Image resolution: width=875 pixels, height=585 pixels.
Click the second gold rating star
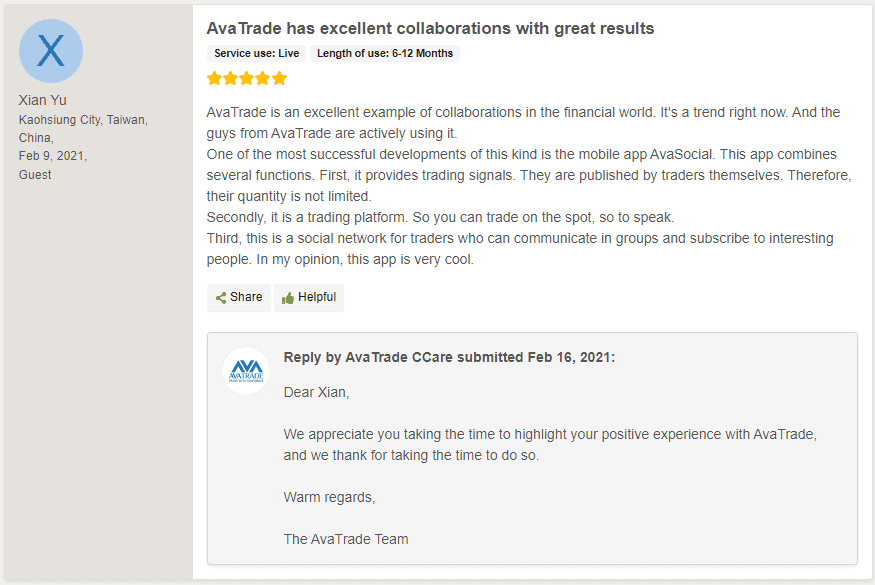tap(230, 78)
